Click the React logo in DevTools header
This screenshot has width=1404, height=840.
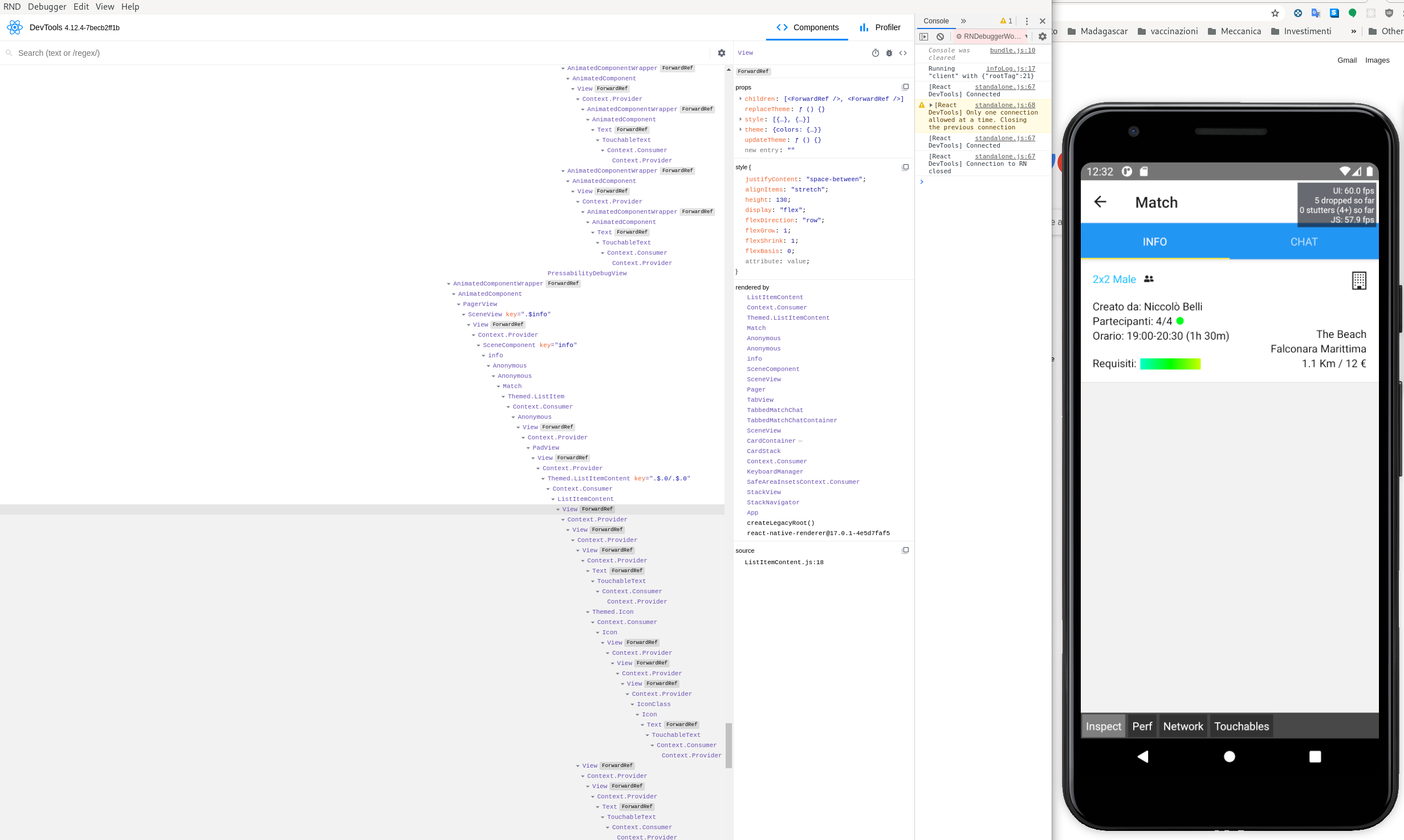tap(15, 27)
